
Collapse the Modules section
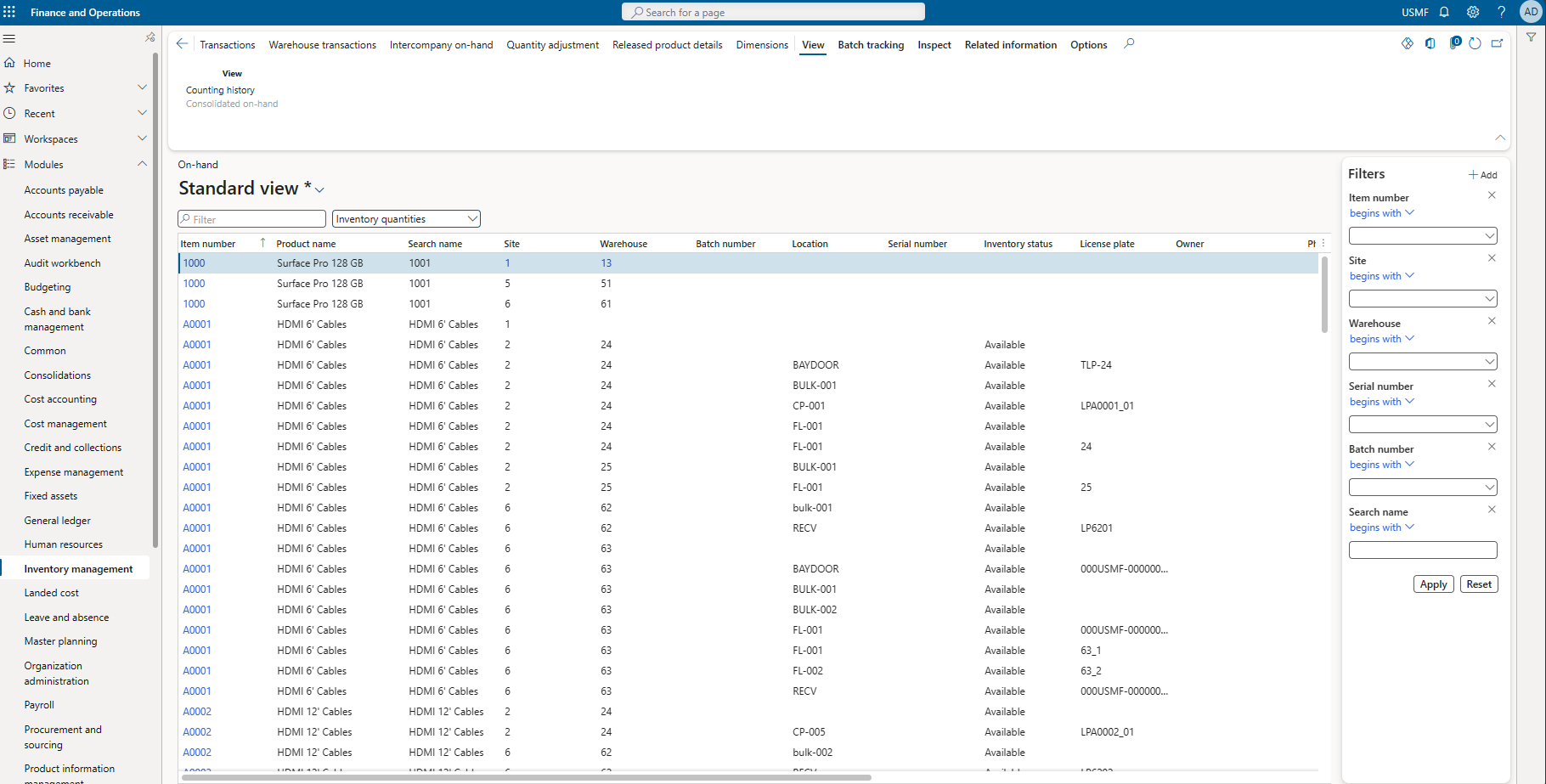click(x=142, y=163)
